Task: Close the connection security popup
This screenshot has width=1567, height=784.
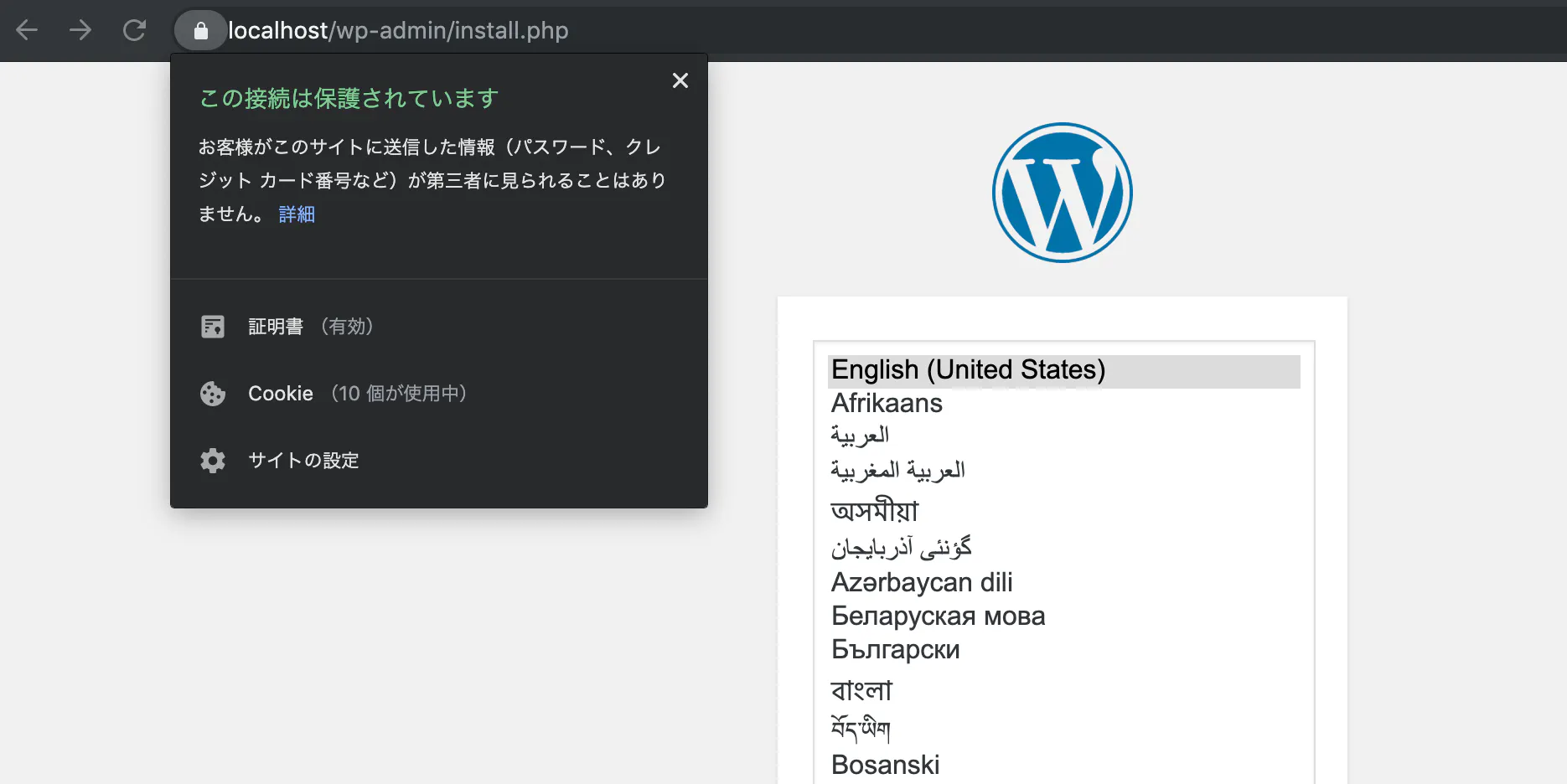Action: [x=680, y=80]
